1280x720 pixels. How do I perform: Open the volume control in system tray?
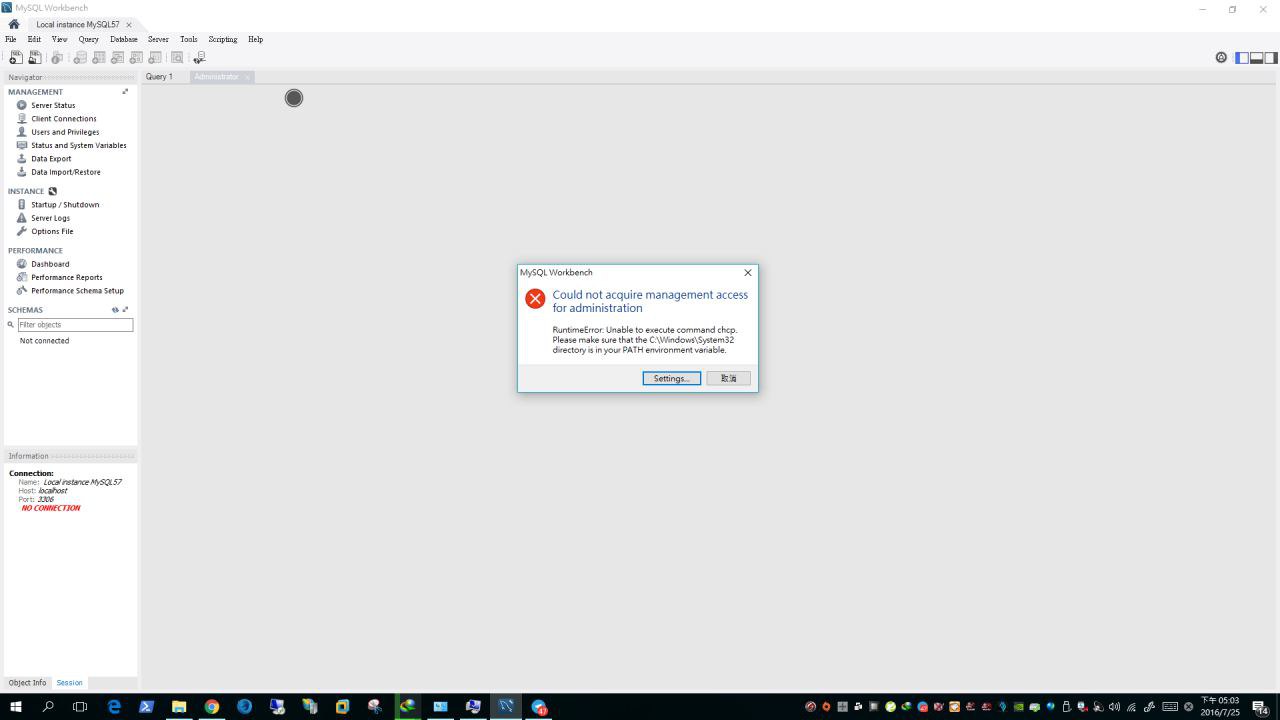tap(1114, 707)
